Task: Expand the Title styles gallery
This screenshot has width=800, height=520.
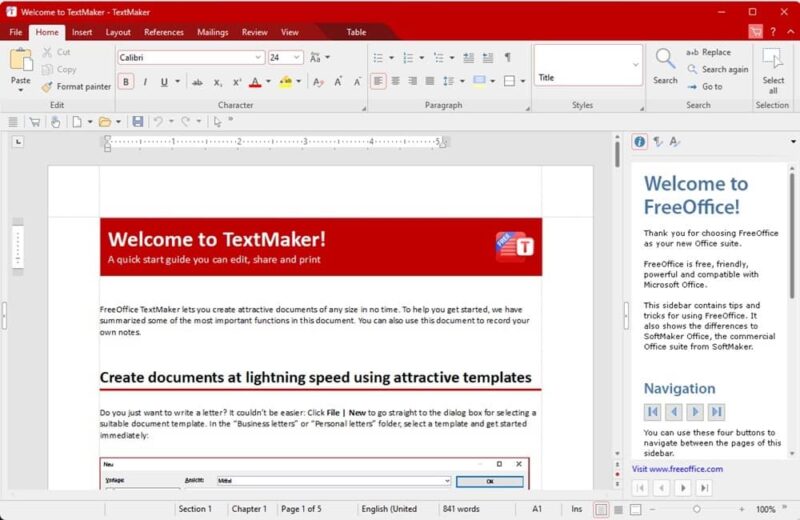Action: [636, 65]
